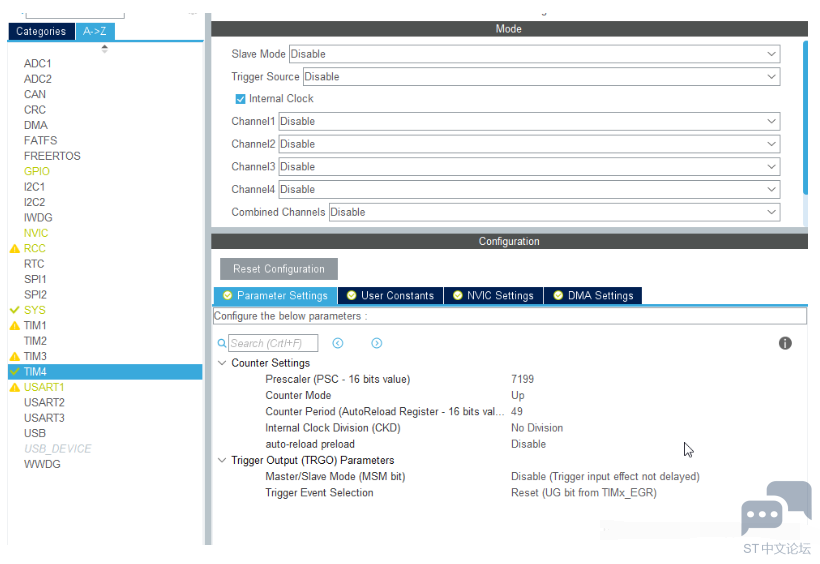Open the DMA Settings tab
Viewport: 820px width, 564px height.
coord(594,296)
